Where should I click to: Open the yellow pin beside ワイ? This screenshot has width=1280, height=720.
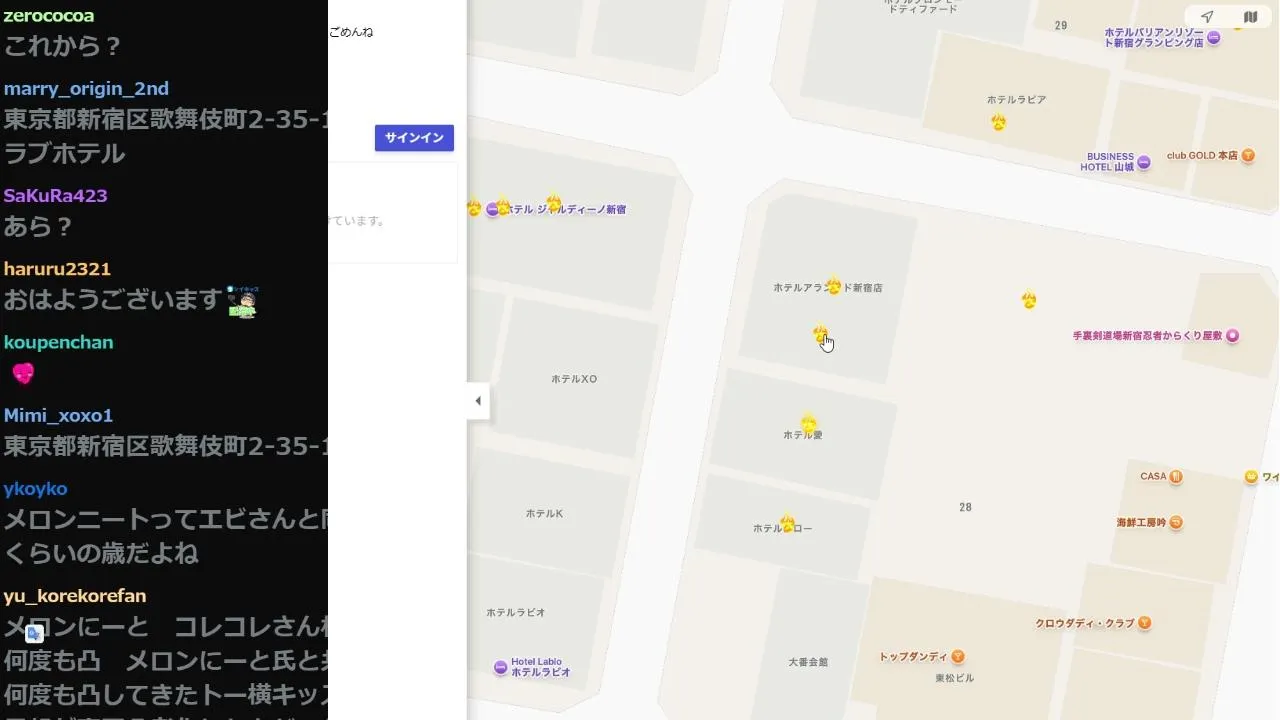coord(1251,477)
